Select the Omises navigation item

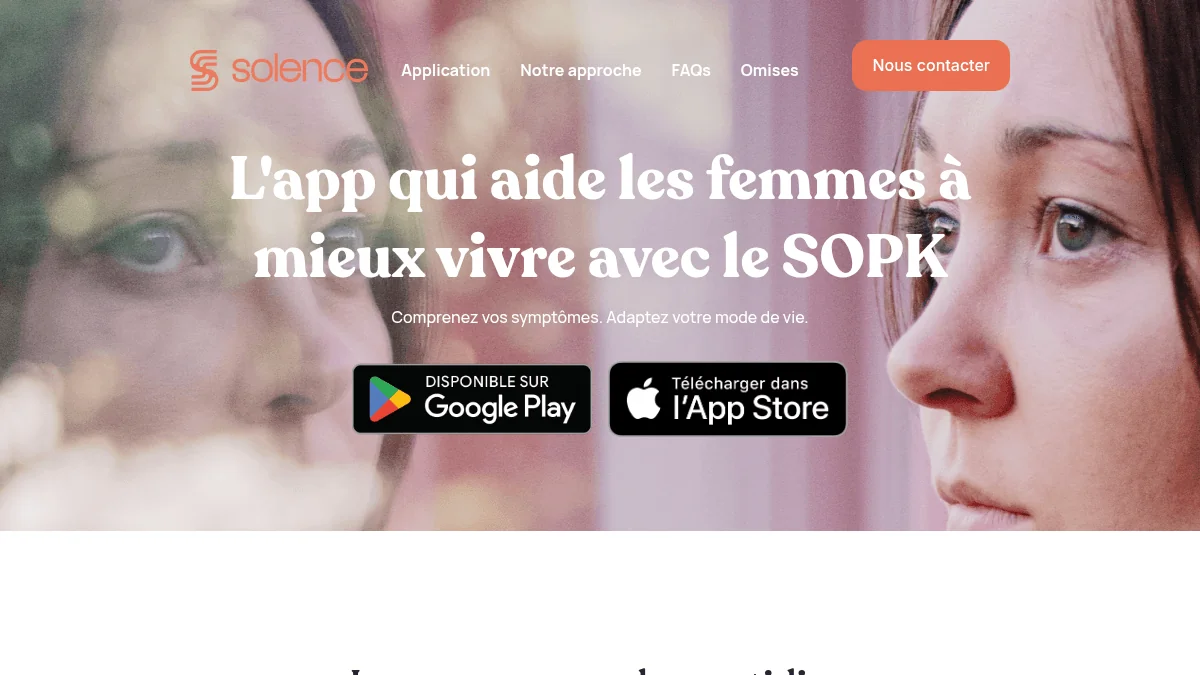click(x=769, y=70)
